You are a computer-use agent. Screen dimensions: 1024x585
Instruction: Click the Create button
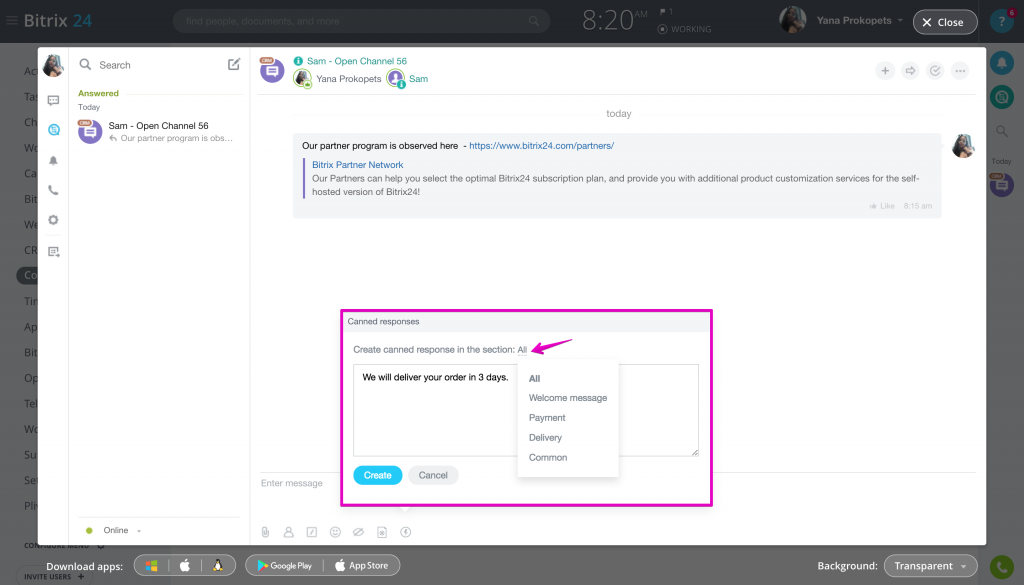click(x=377, y=475)
